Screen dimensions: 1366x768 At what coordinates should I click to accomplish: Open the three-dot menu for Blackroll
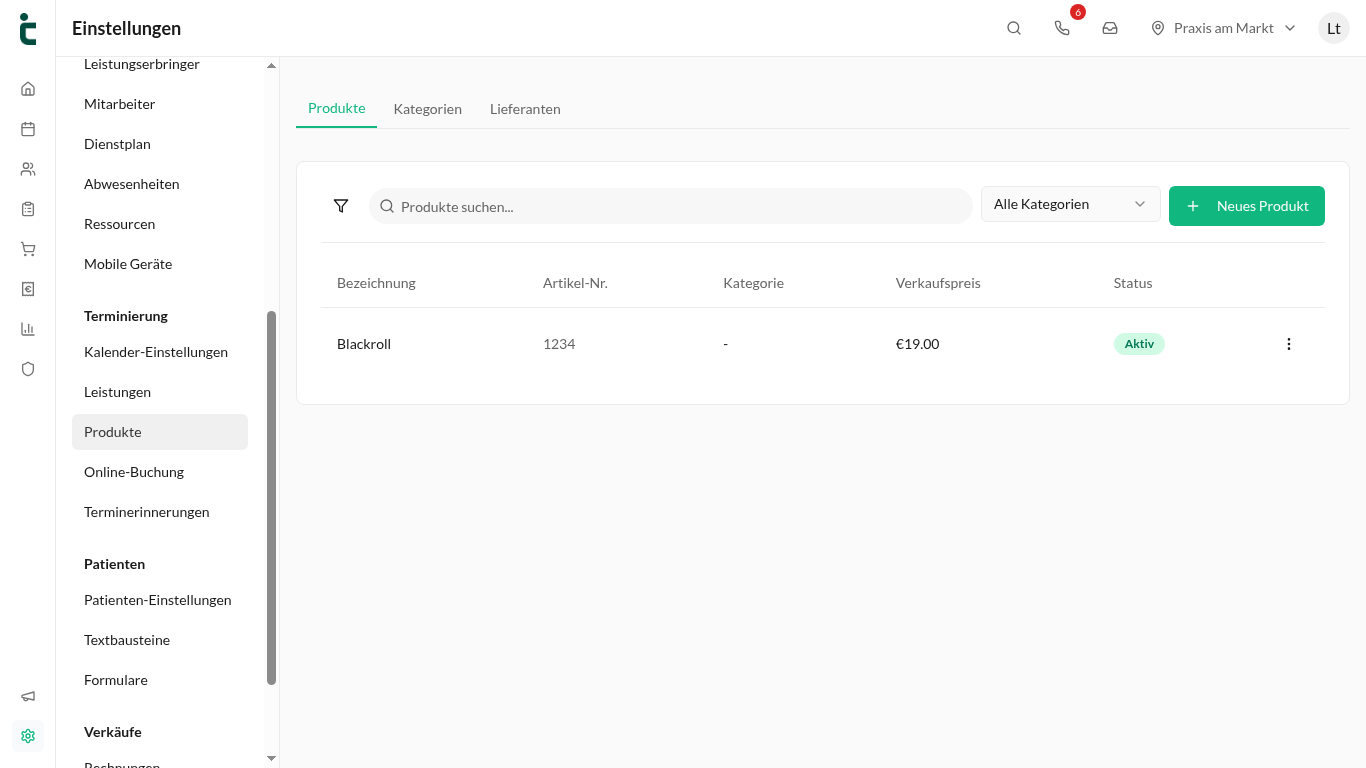coord(1289,344)
